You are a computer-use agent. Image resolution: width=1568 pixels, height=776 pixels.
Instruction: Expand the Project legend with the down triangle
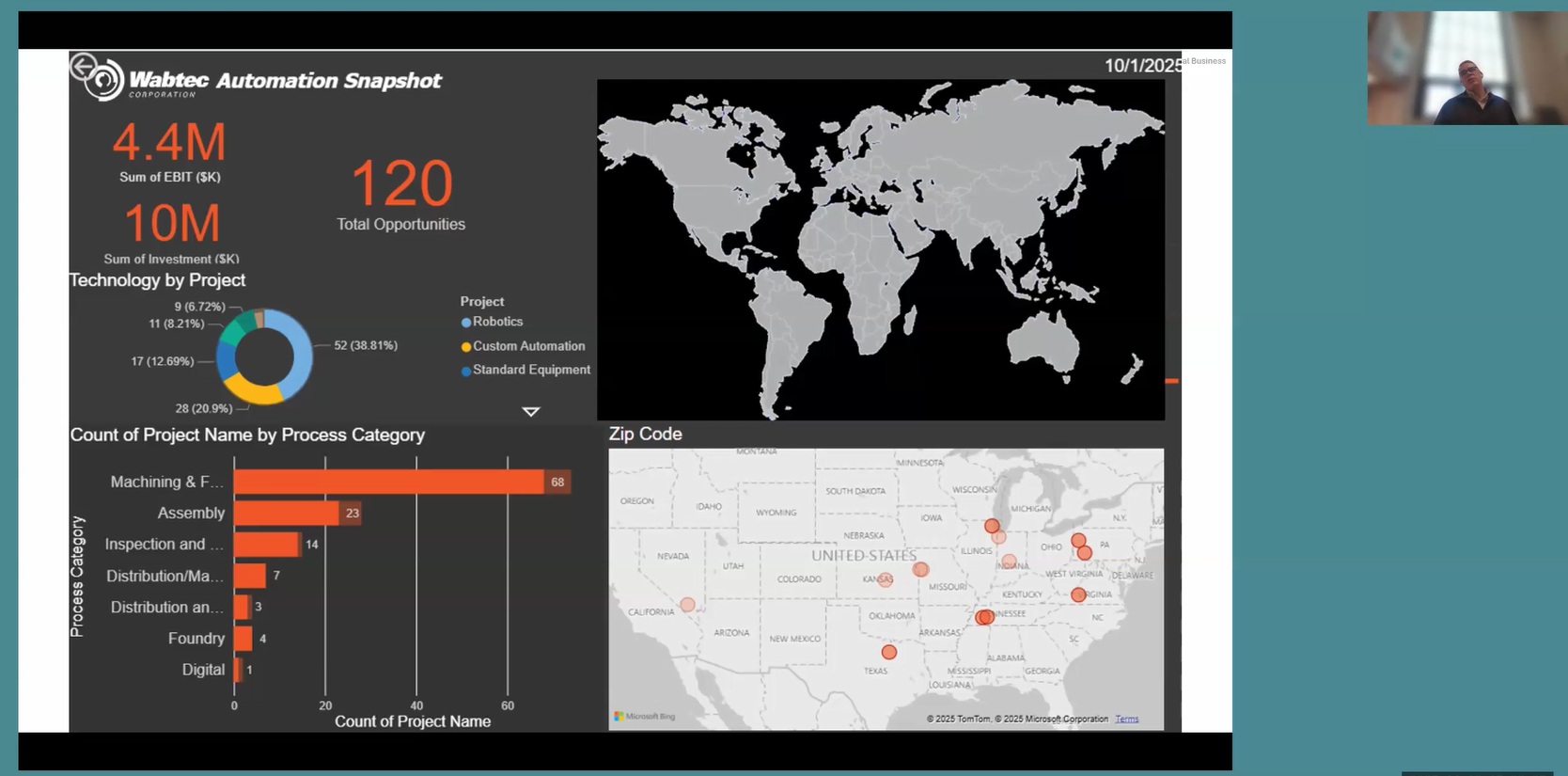(x=531, y=412)
